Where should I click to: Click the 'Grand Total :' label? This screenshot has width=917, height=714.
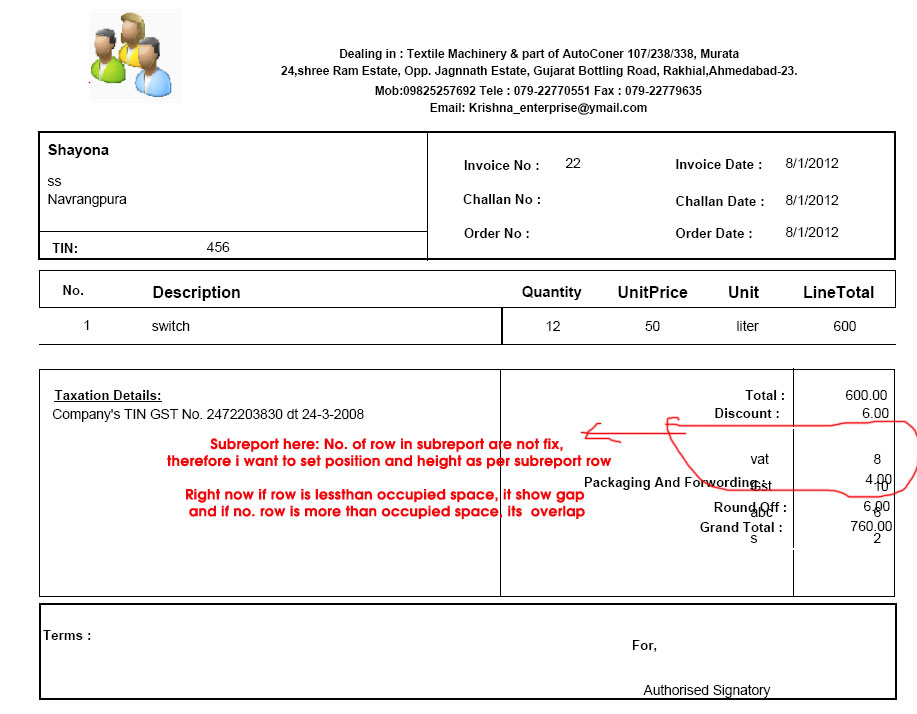tap(741, 527)
